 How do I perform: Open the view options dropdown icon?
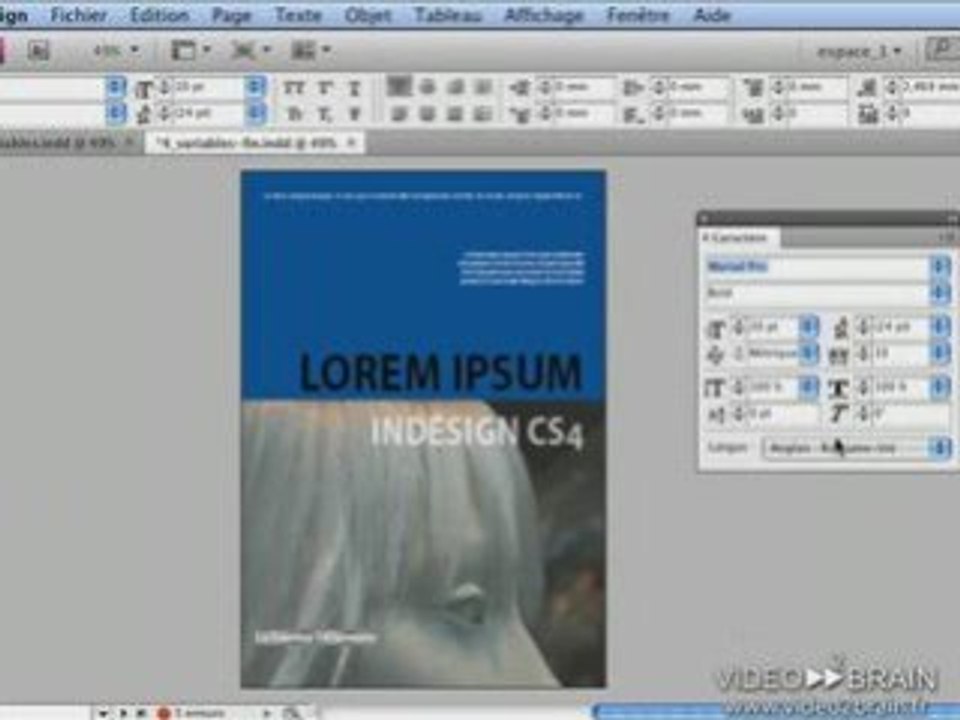(190, 50)
